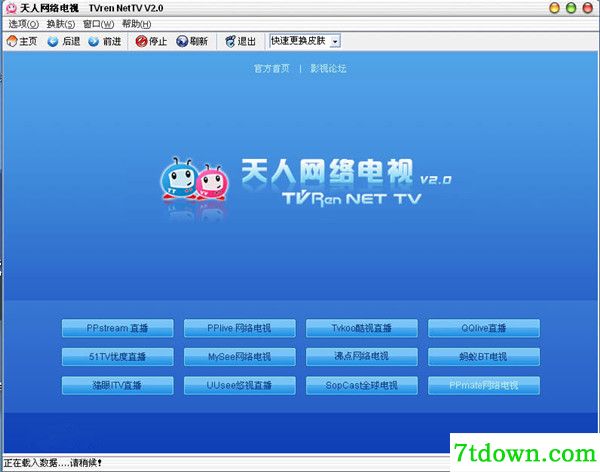
Task: Go forward with the 前进 arrow icon
Action: (93, 41)
